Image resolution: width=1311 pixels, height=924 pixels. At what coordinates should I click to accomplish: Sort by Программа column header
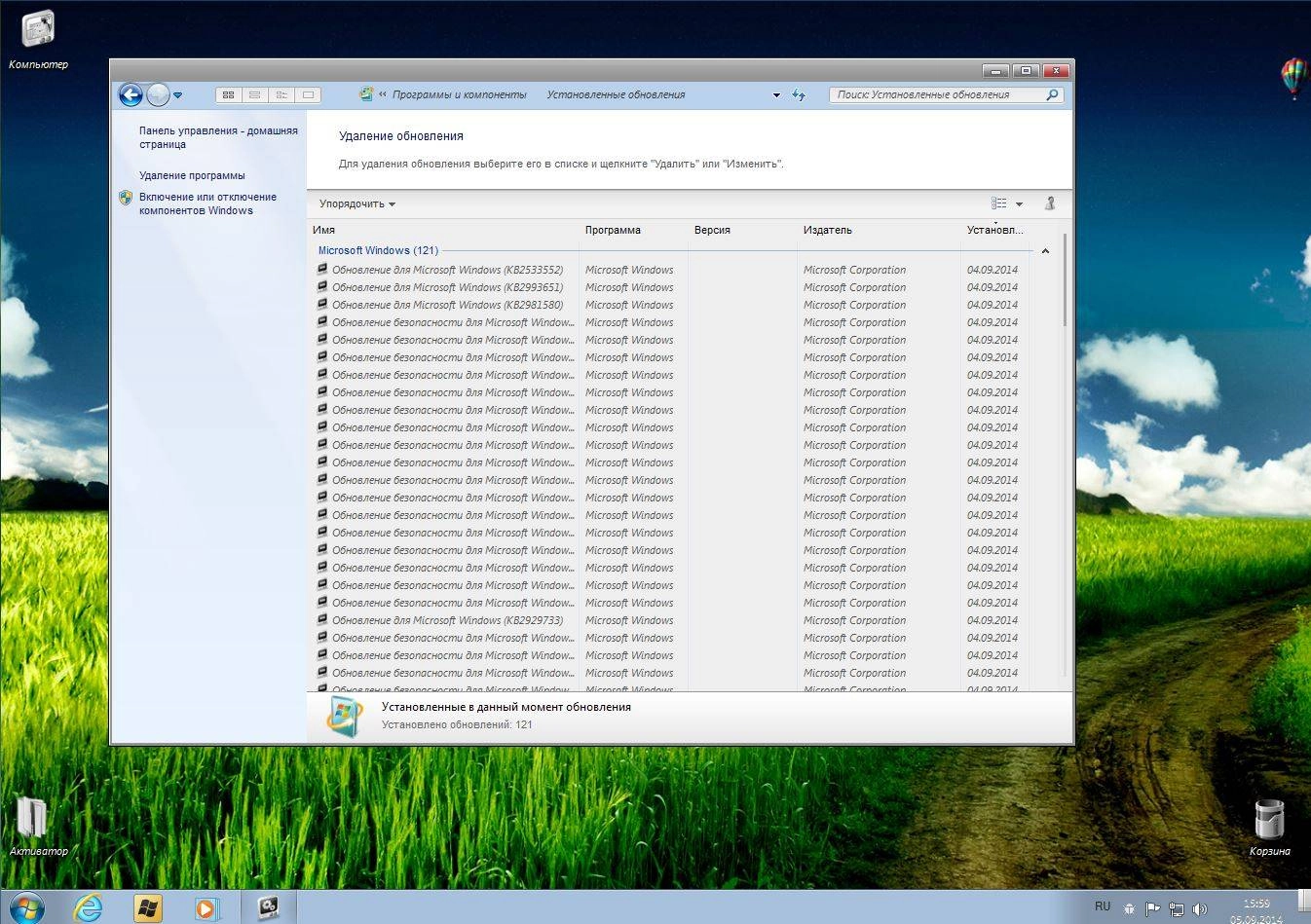(634, 230)
